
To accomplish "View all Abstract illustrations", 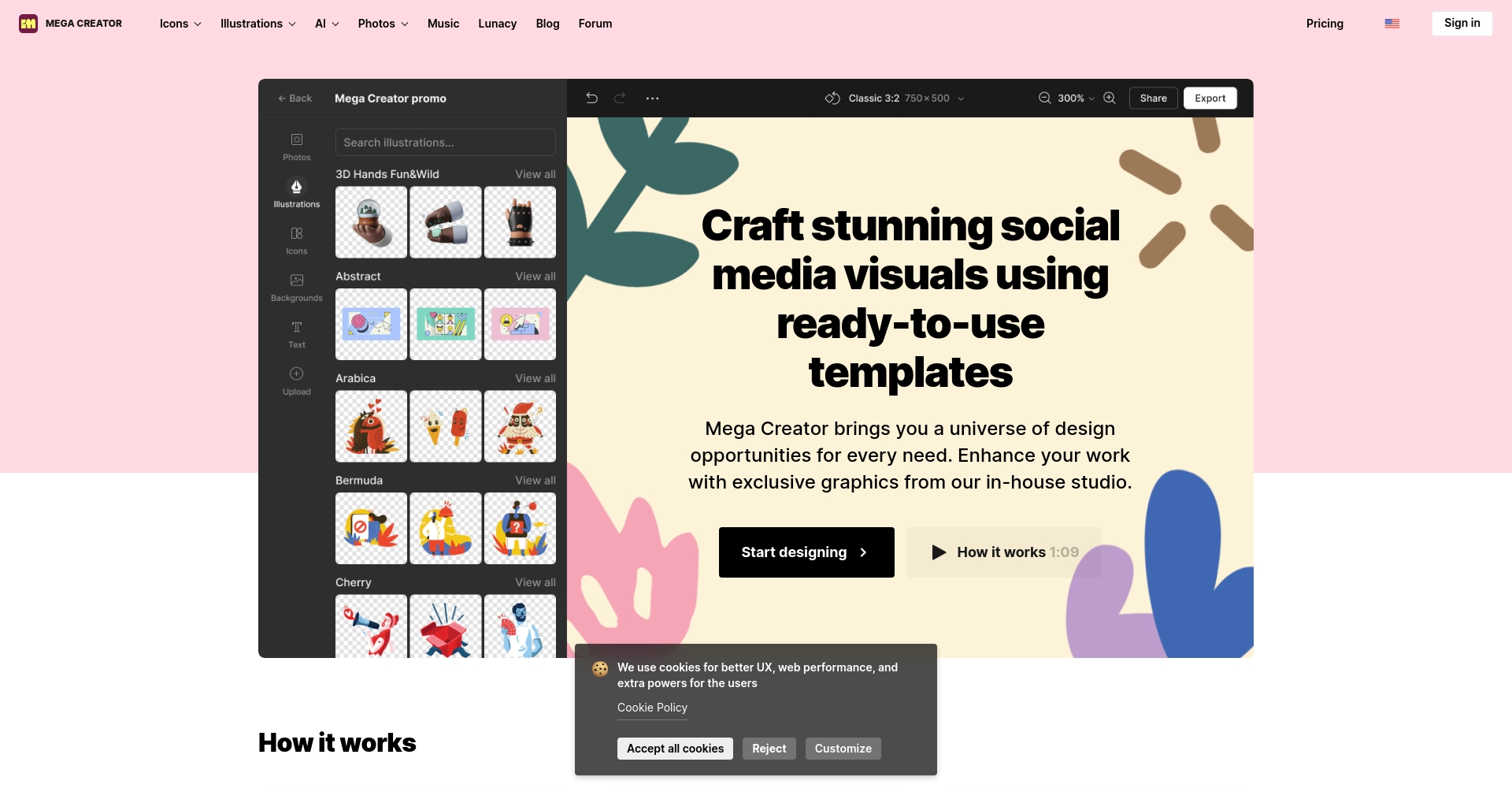I will [x=535, y=277].
